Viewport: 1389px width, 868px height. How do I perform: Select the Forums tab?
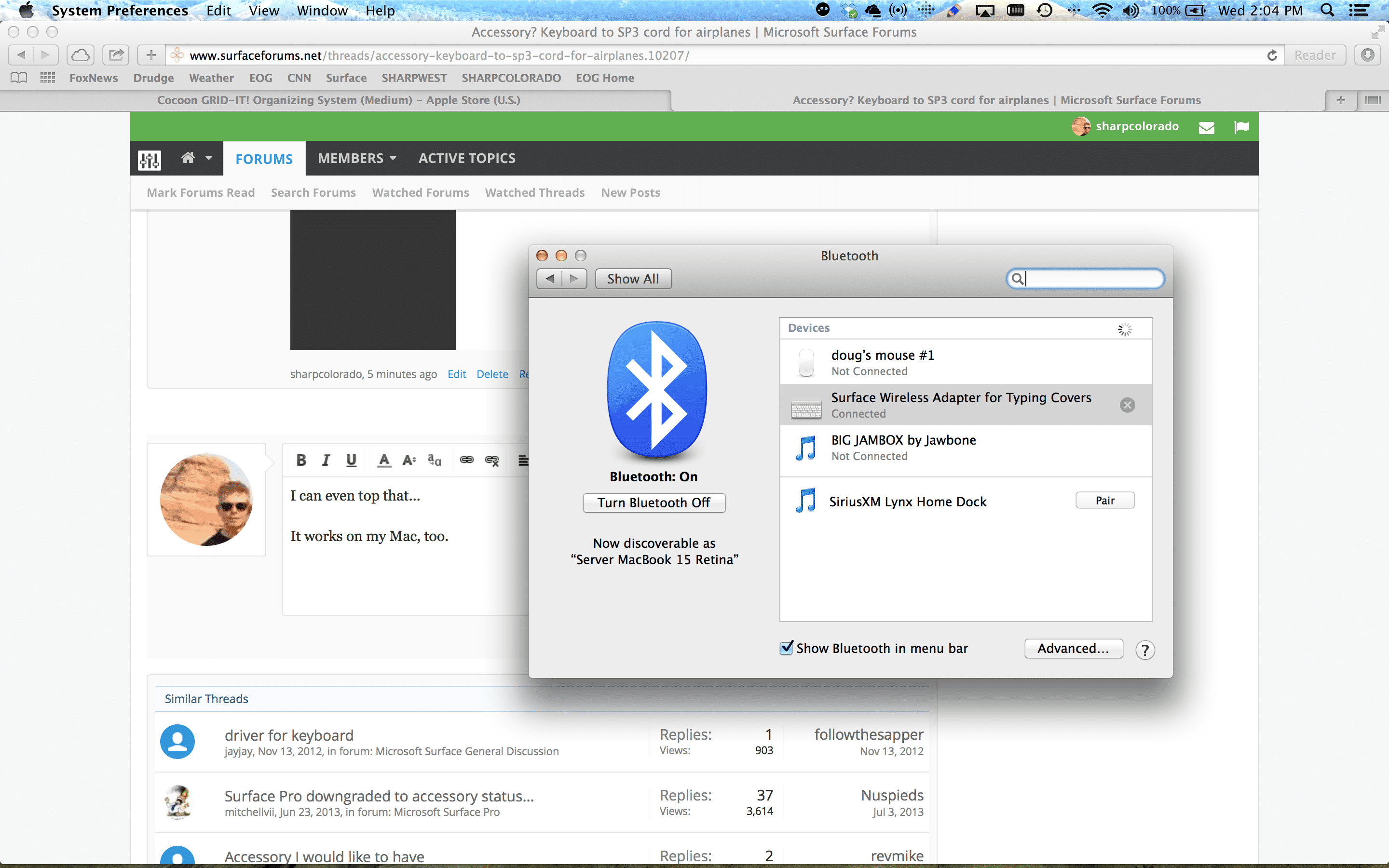click(x=263, y=158)
